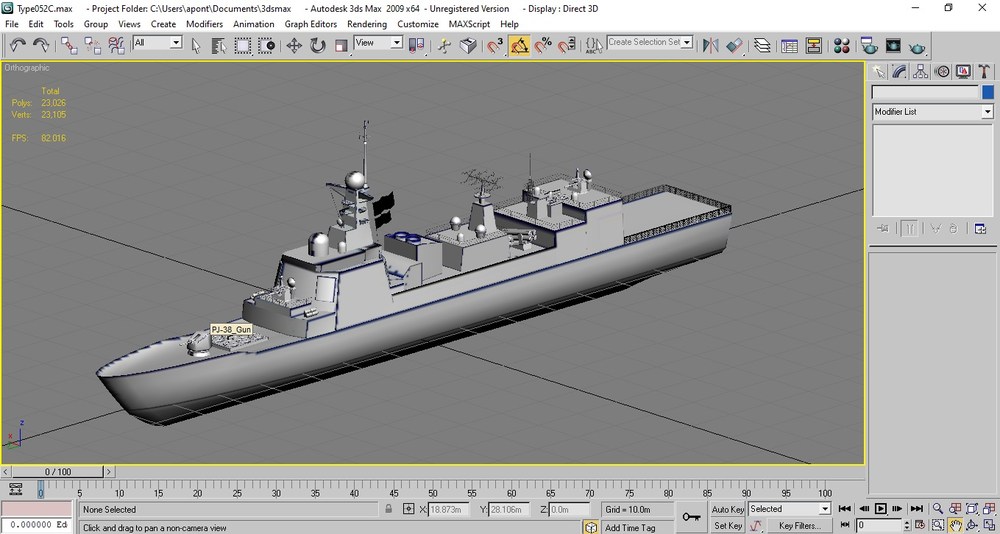The height and width of the screenshot is (534, 1000).
Task: Activate the Select and Move tool
Action: 294,45
